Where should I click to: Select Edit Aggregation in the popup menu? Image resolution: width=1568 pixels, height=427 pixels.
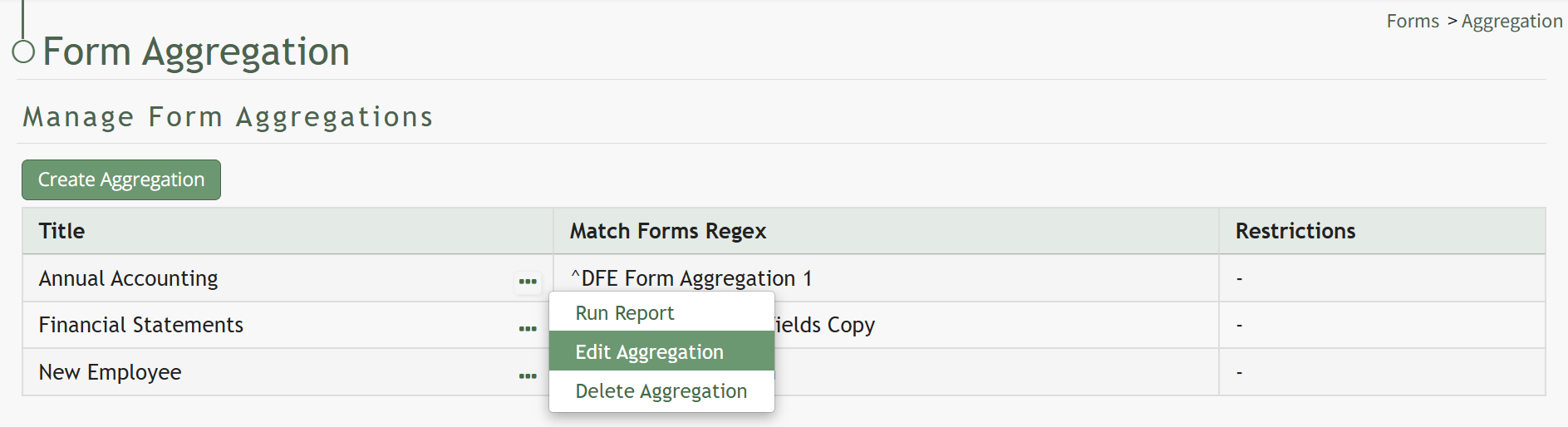649,352
